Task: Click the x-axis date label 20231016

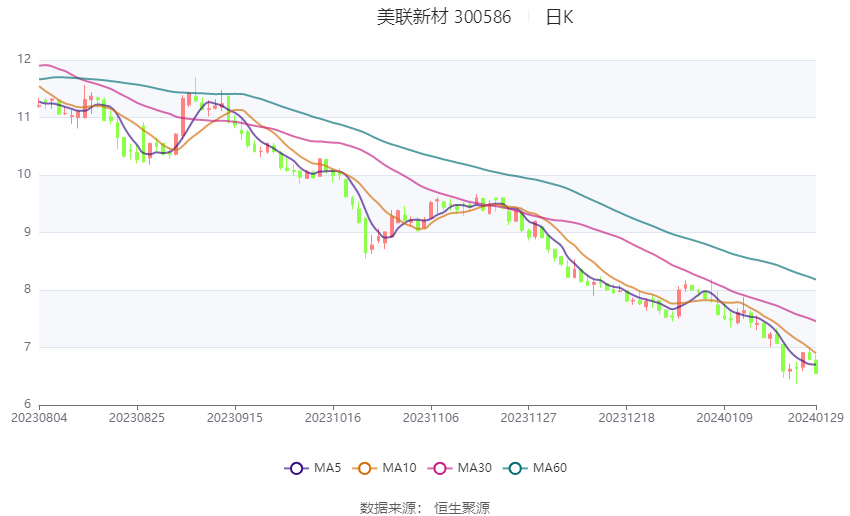Action: click(333, 418)
